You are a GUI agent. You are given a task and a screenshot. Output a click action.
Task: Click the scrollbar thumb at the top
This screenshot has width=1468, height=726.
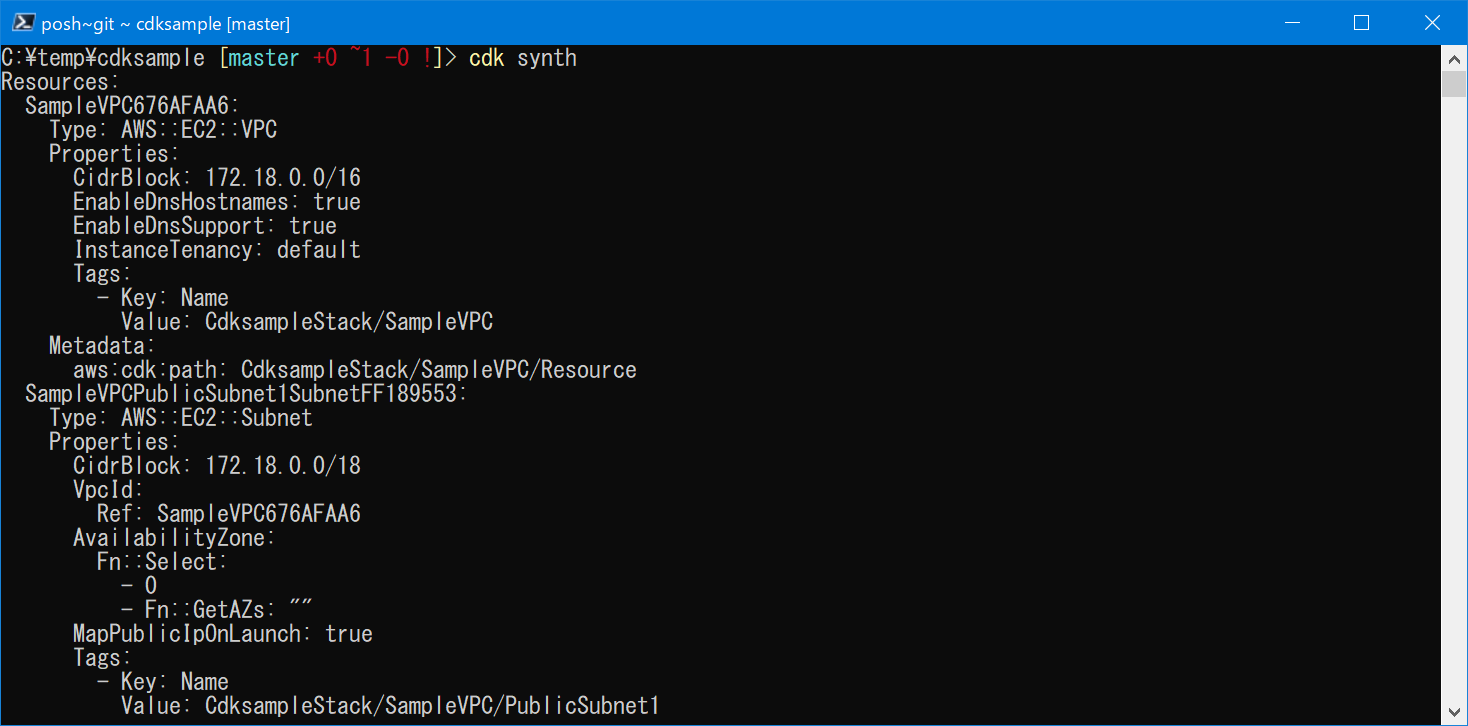[1455, 85]
